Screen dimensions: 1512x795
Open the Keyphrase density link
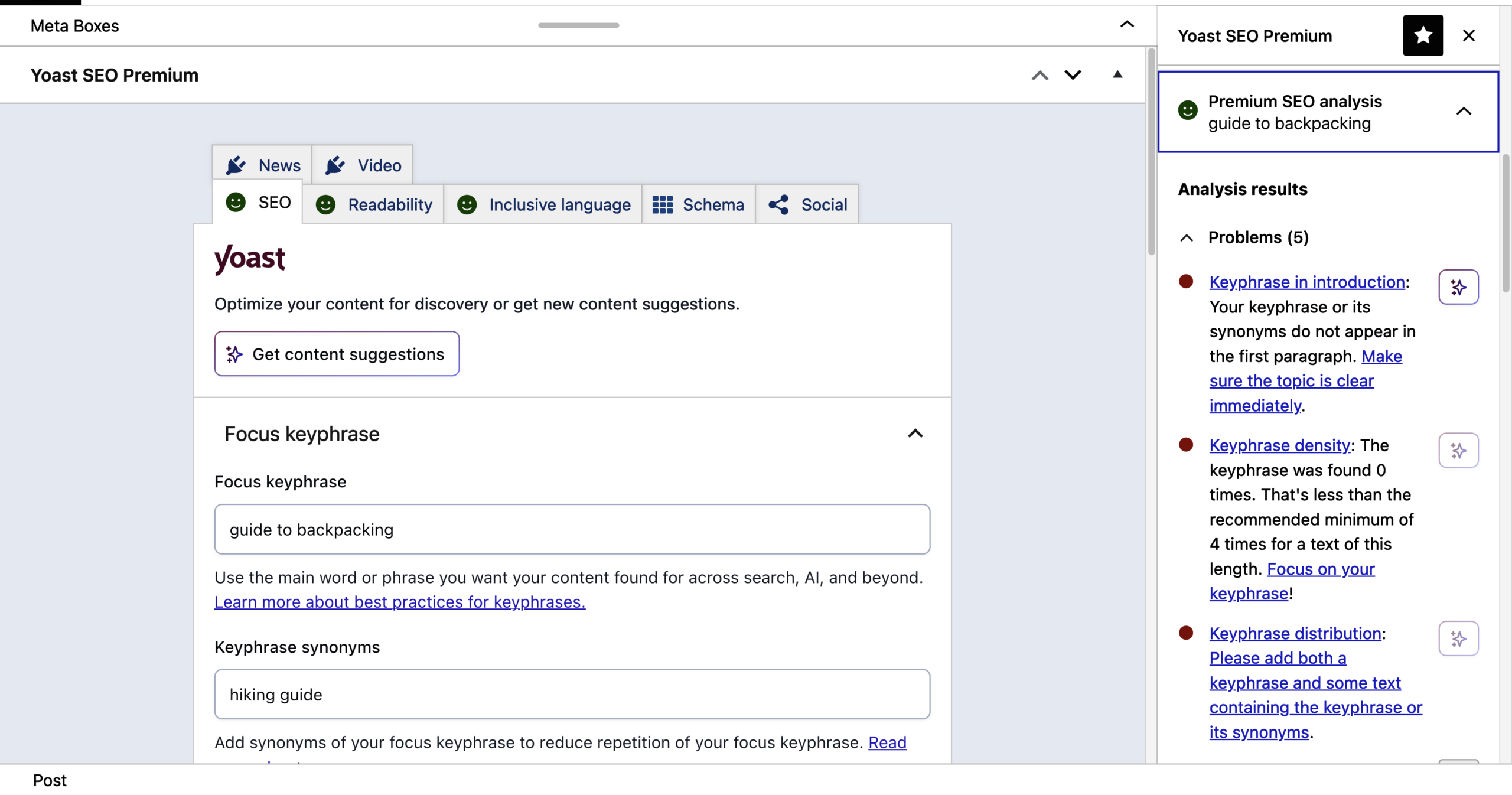click(1280, 445)
